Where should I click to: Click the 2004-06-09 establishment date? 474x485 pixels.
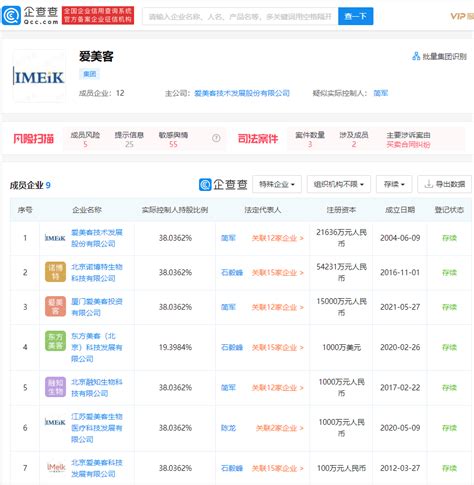[400, 238]
